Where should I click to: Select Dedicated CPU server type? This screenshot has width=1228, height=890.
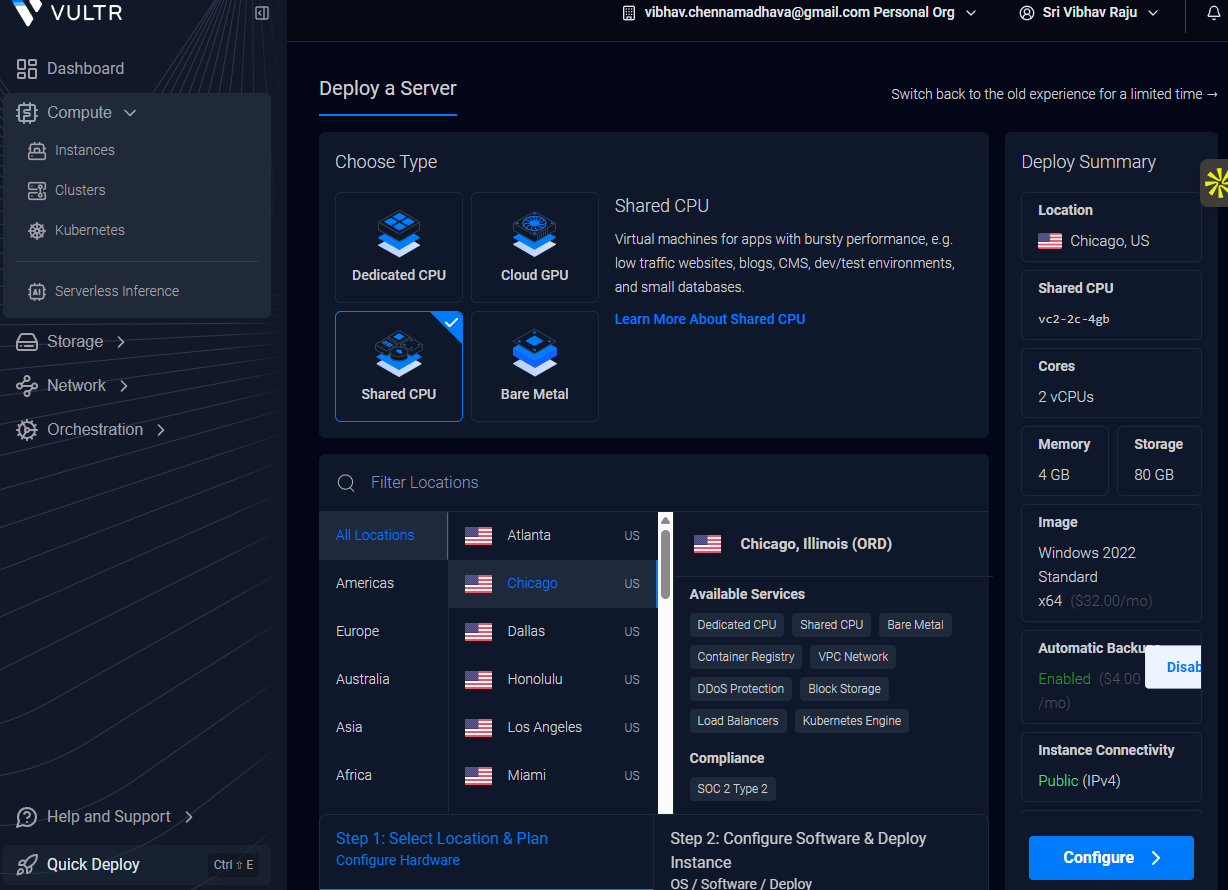coord(399,247)
